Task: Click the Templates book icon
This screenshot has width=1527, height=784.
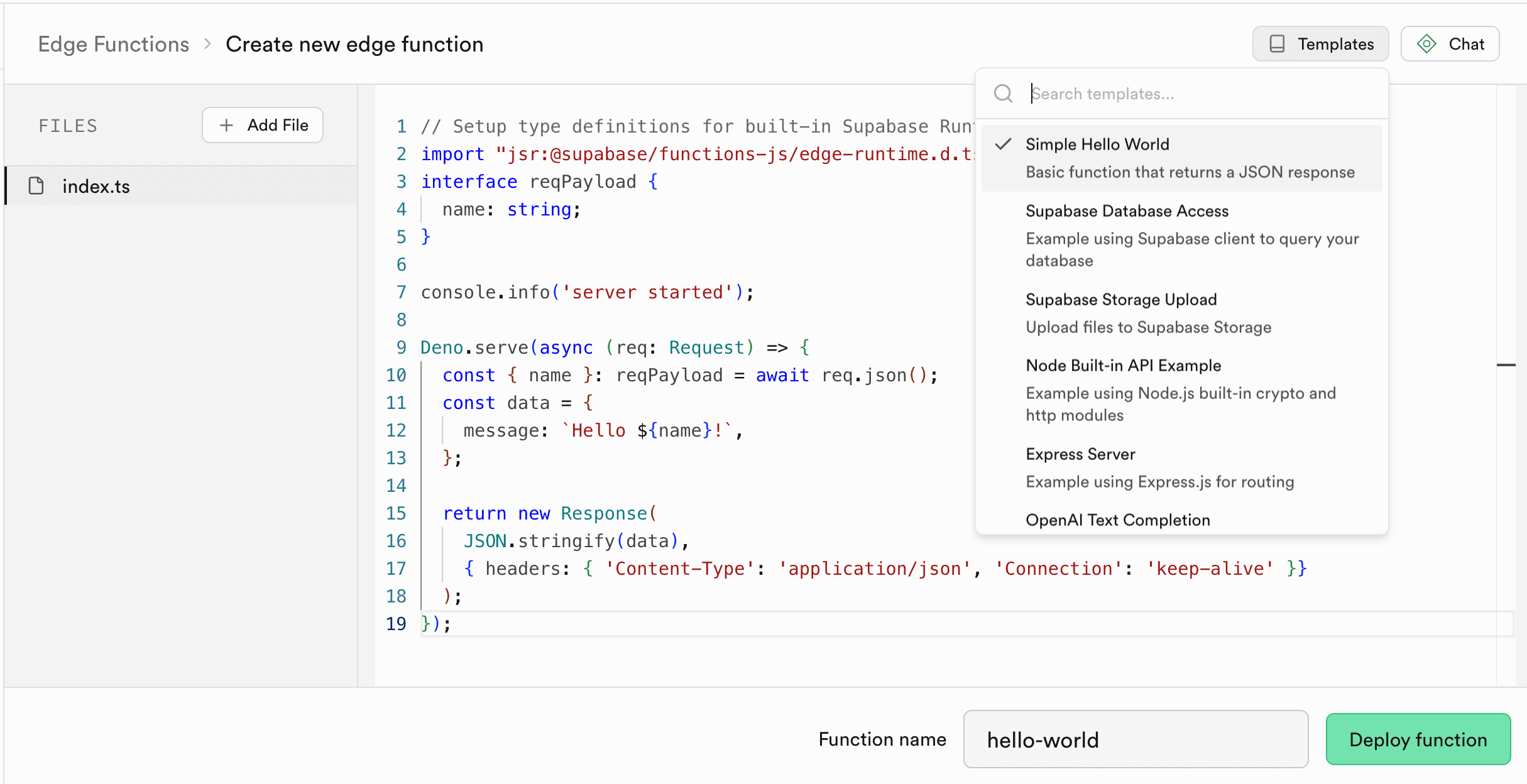Action: pyautogui.click(x=1277, y=44)
